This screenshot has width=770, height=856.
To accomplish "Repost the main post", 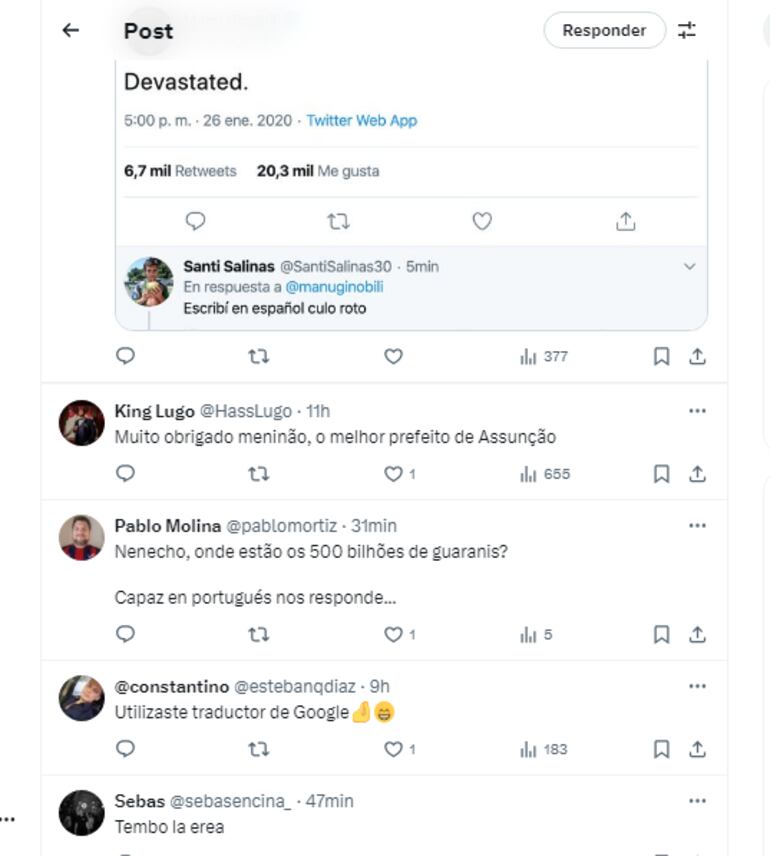I will coord(259,356).
